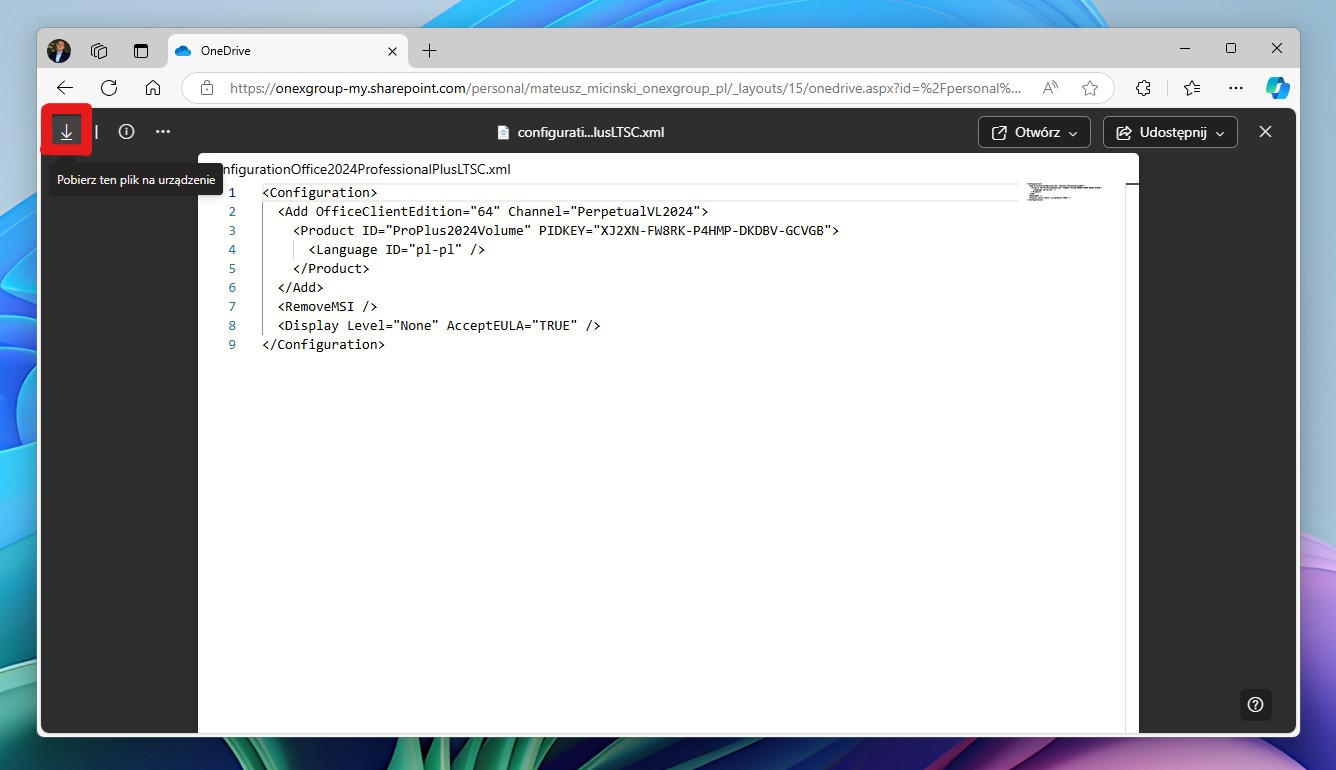Open the workspaces icon
The height and width of the screenshot is (770, 1336).
(99, 50)
